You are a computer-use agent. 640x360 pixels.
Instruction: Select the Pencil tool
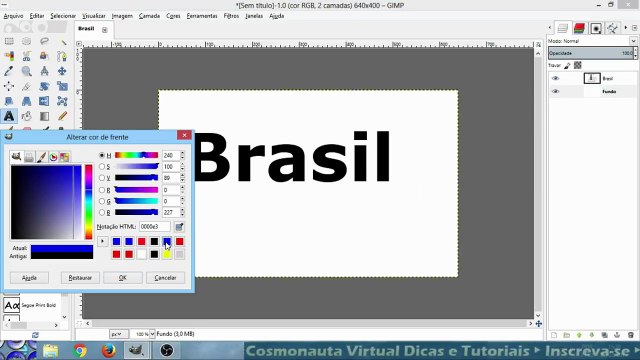pos(62,116)
